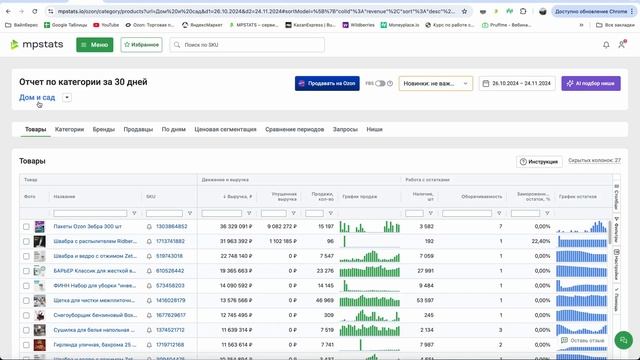Open filter funnel for Упущенная выручка column
The width and height of the screenshot is (640, 360).
tap(293, 213)
